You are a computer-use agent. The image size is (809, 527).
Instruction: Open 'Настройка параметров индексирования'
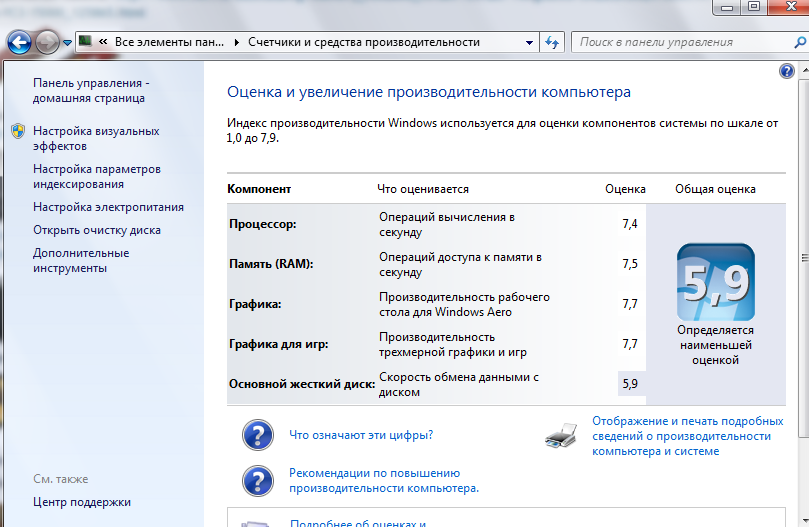(96, 176)
